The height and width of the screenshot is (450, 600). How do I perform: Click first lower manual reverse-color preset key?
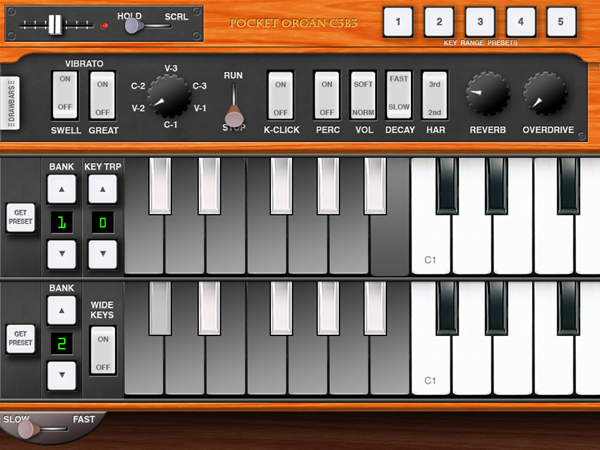(x=144, y=365)
